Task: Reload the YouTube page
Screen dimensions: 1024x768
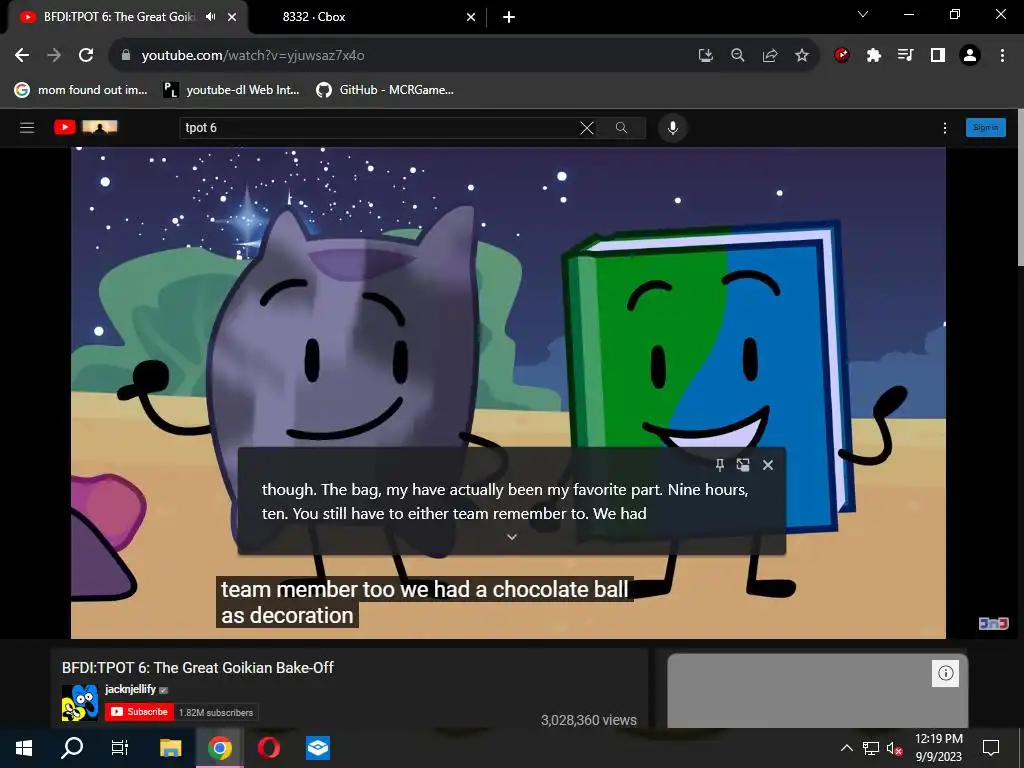Action: coord(86,55)
